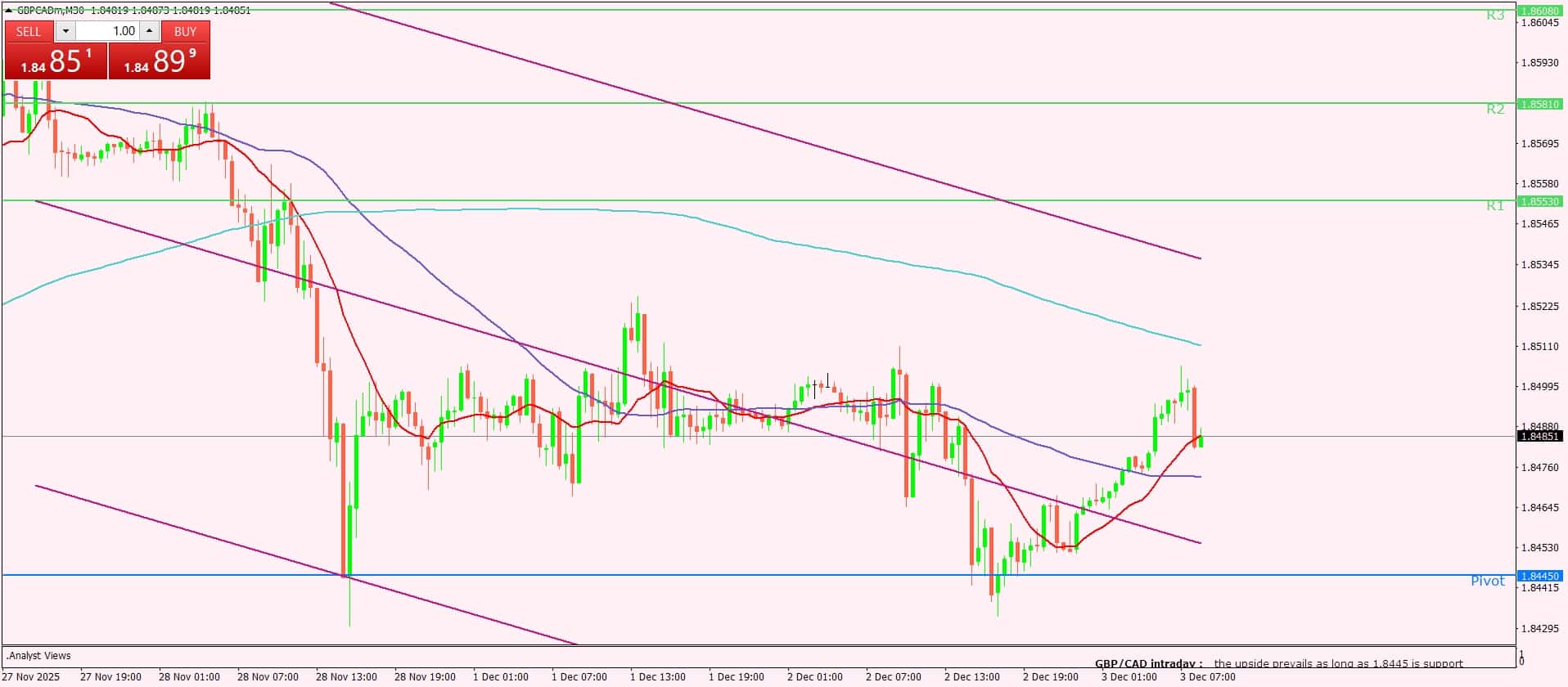Click the 1.85345 price scale value

pos(1539,265)
